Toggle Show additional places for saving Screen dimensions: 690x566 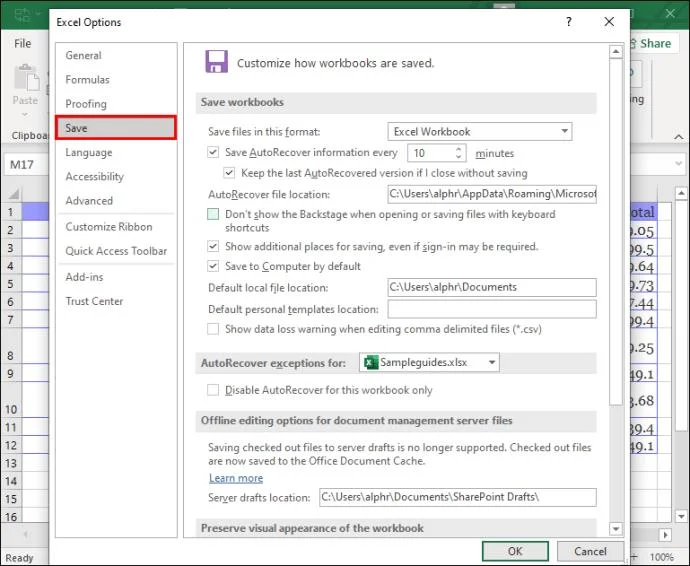[x=213, y=246]
